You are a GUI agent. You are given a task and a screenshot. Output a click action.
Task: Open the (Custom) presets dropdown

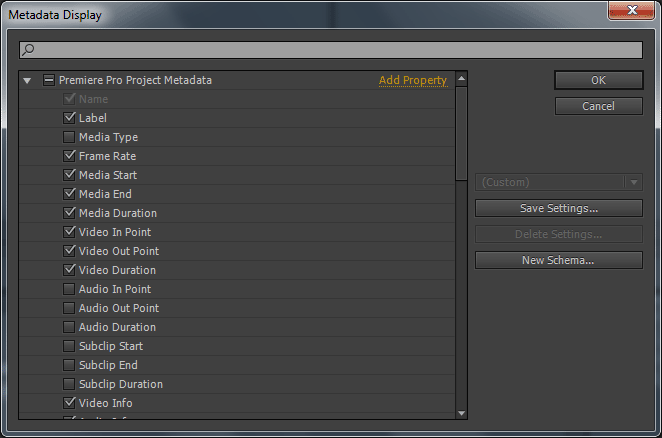click(559, 182)
